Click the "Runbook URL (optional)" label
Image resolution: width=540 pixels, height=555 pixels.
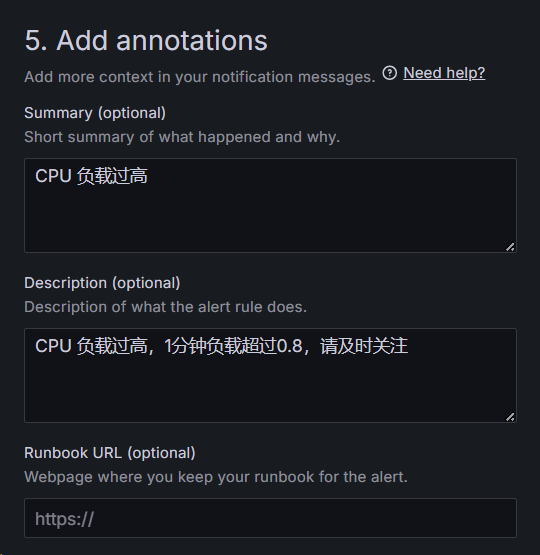[x=110, y=453]
